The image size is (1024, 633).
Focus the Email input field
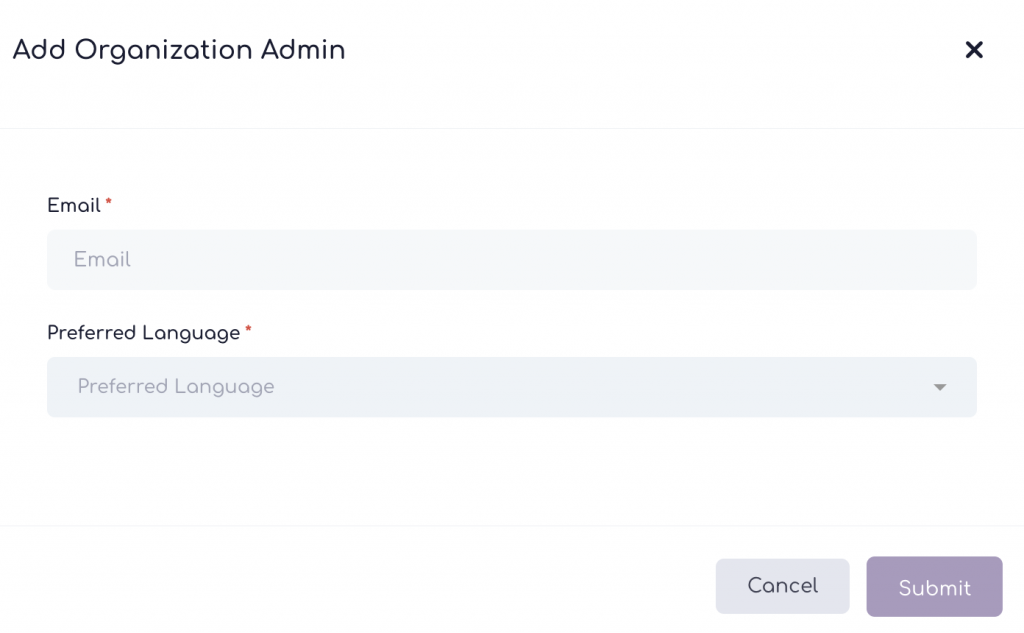click(x=511, y=260)
